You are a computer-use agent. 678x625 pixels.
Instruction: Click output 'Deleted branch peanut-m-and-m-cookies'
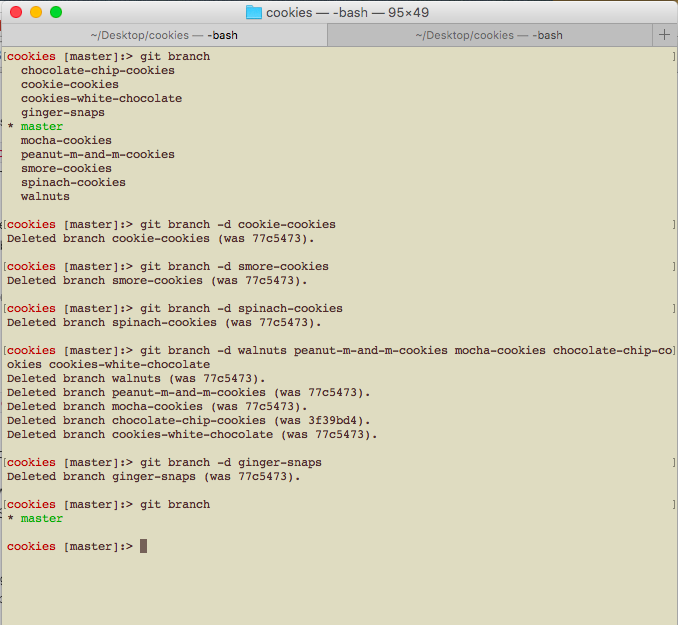(136, 392)
